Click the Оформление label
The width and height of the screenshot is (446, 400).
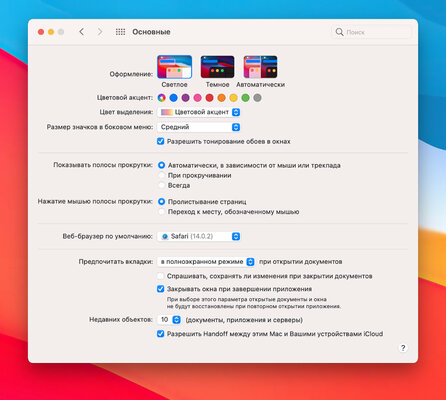(131, 74)
